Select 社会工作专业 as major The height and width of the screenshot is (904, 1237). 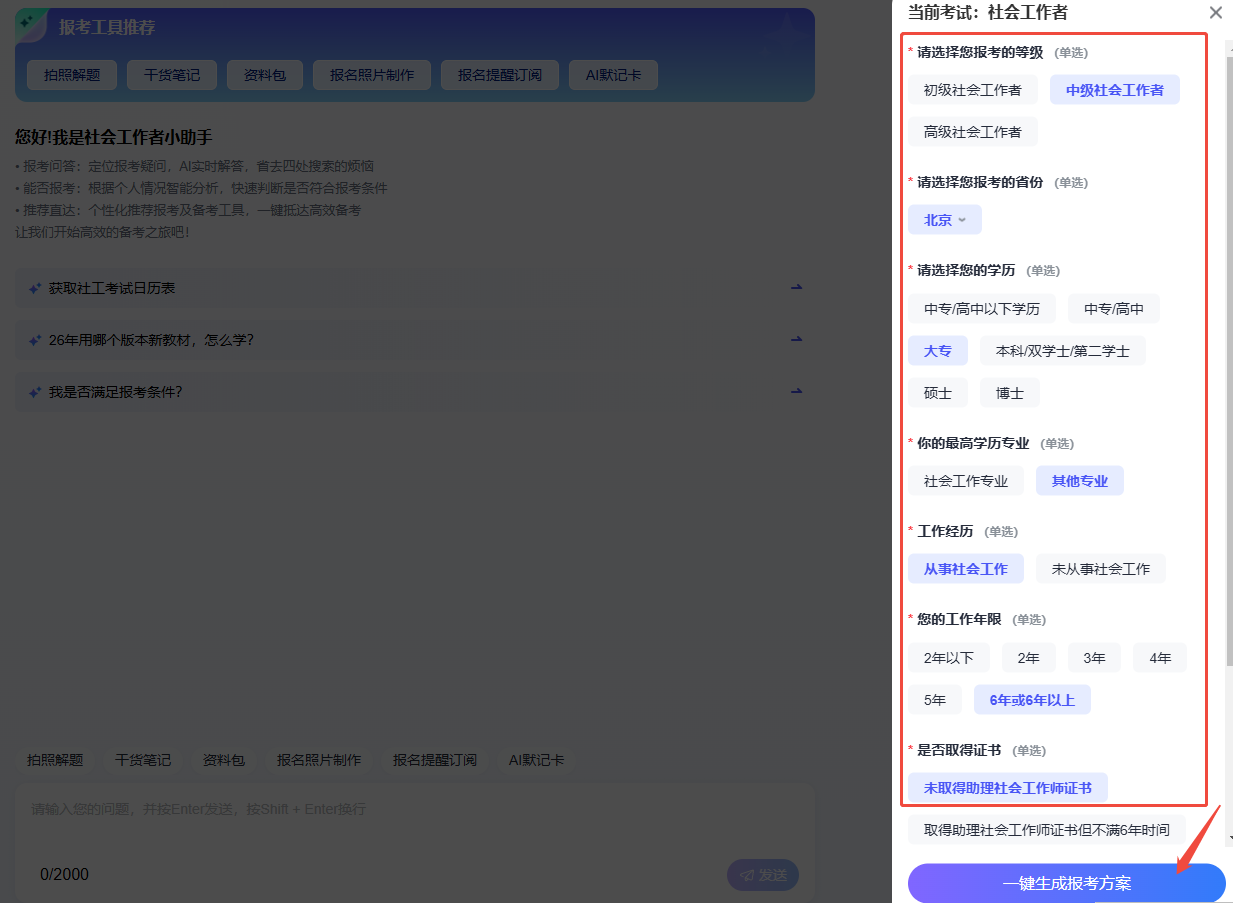click(x=965, y=481)
